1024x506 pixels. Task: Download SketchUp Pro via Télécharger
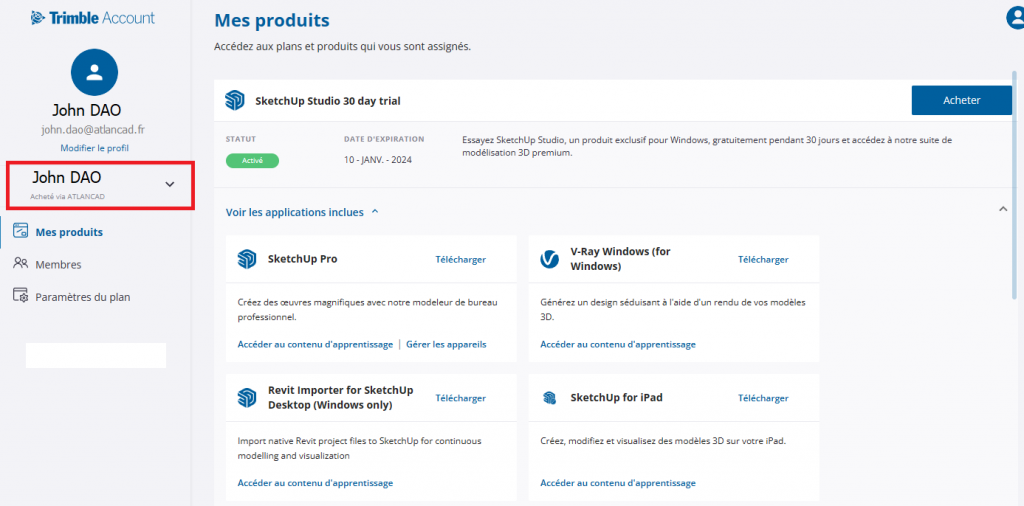coord(460,259)
